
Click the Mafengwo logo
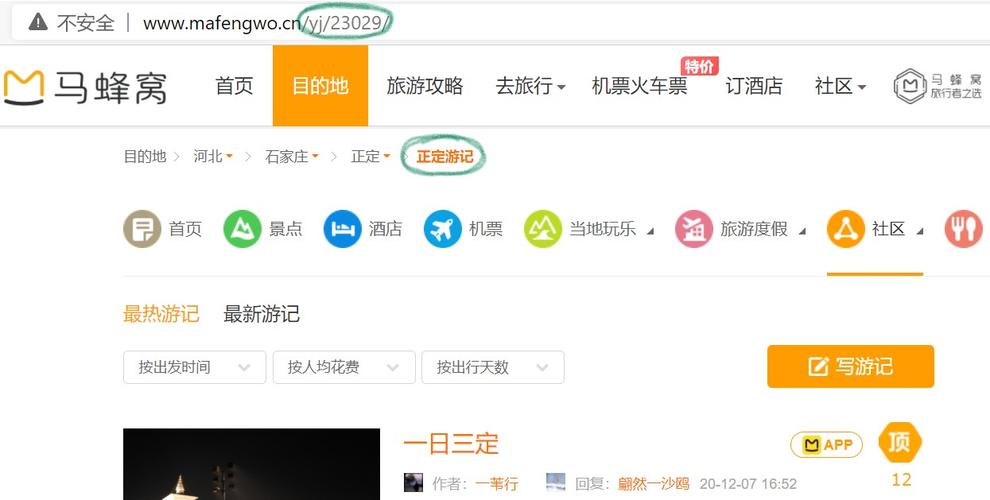click(x=85, y=86)
